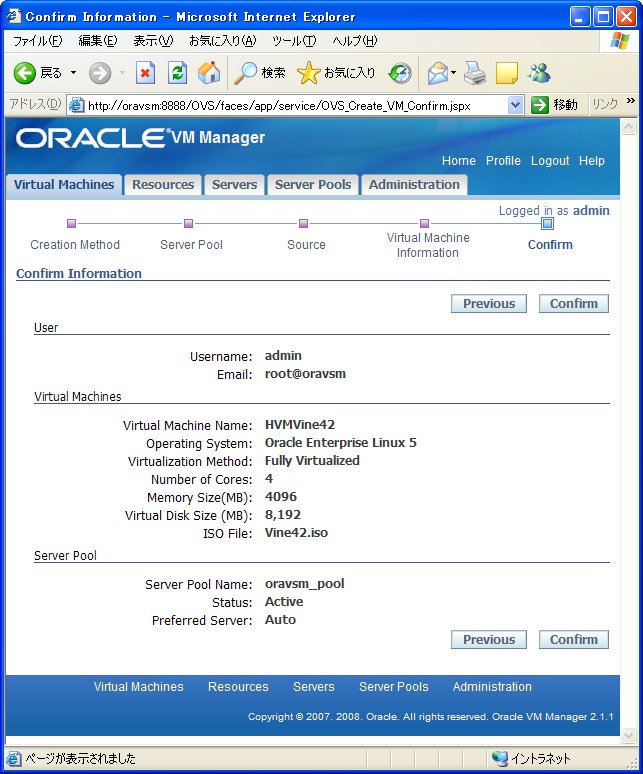
Task: Open the ヘルプ(H) menu
Action: pos(355,41)
